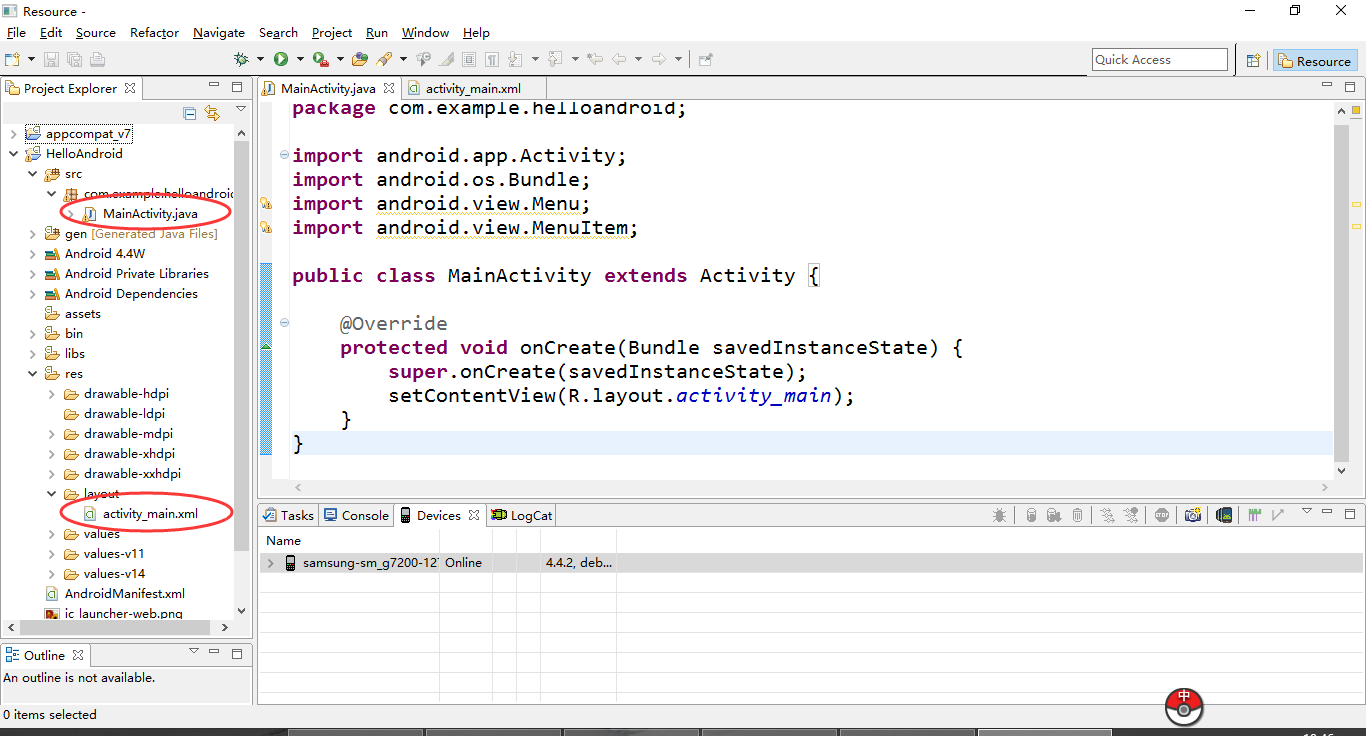Click the Open Perspective icon

coord(1253,61)
